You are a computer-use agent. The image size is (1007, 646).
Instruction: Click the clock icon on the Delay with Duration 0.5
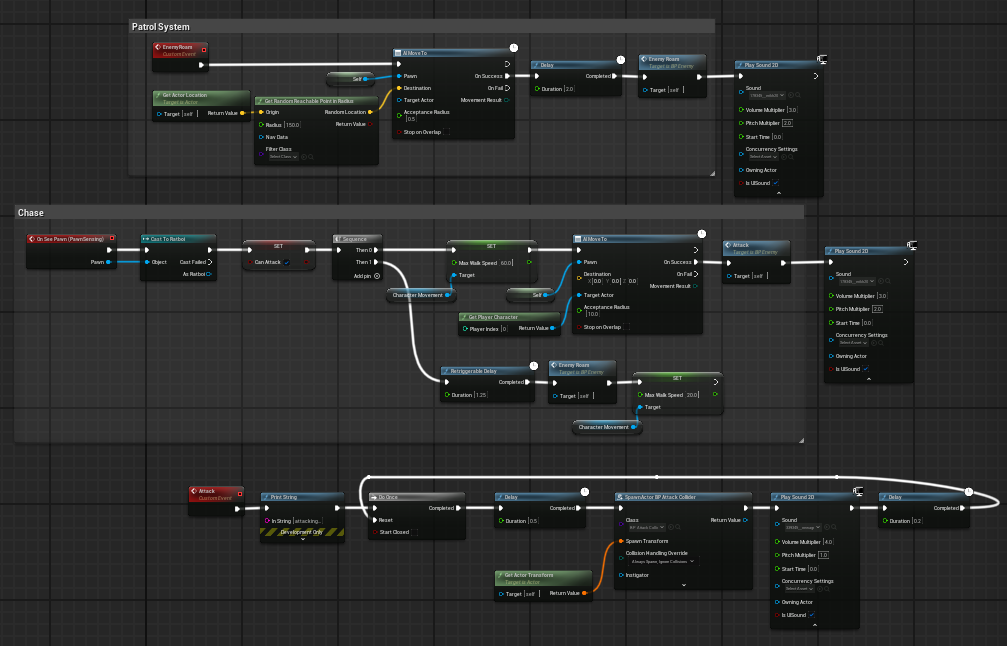coord(585,492)
